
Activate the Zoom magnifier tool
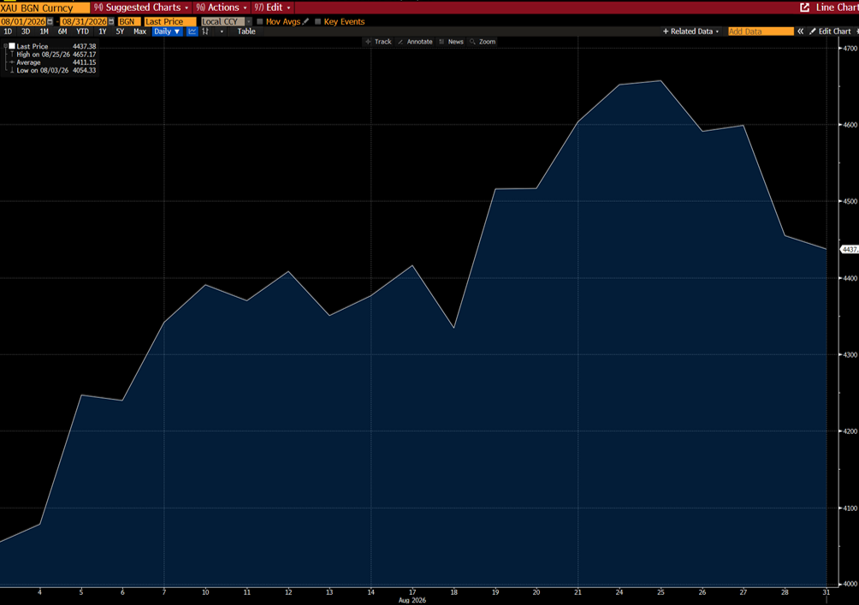tap(483, 42)
